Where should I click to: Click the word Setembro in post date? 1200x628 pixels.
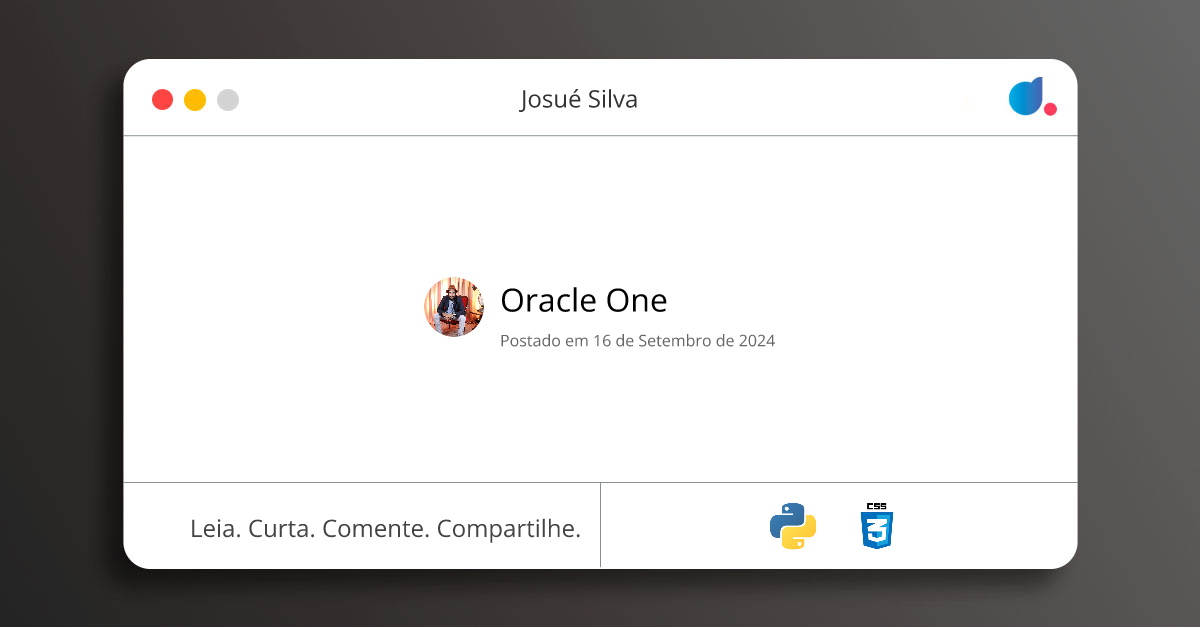pyautogui.click(x=672, y=340)
